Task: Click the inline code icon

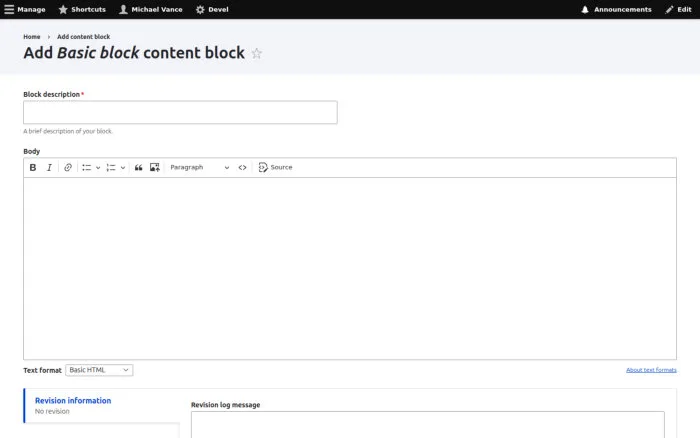Action: [242, 167]
